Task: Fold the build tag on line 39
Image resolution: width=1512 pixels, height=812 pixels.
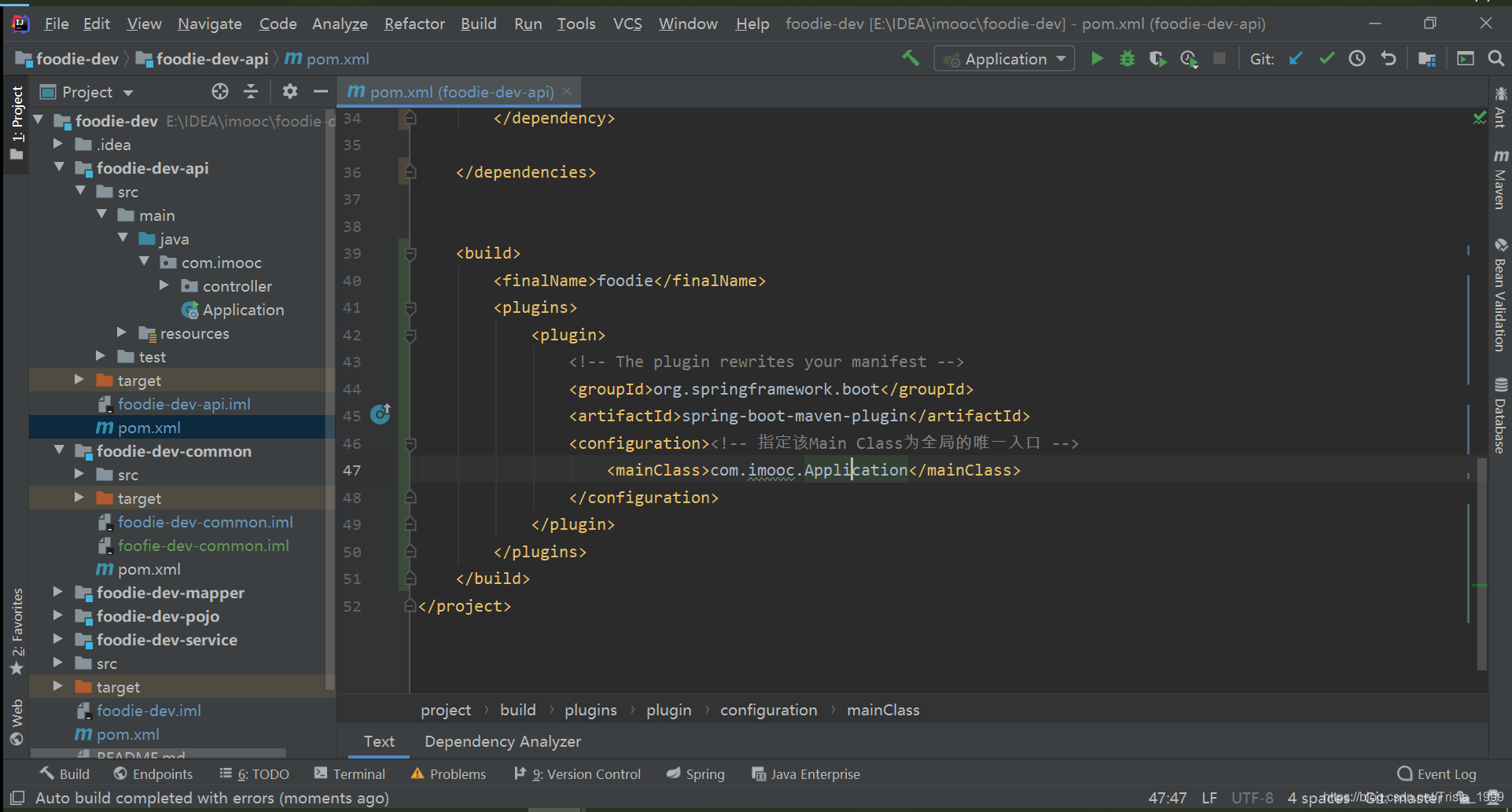Action: [410, 253]
